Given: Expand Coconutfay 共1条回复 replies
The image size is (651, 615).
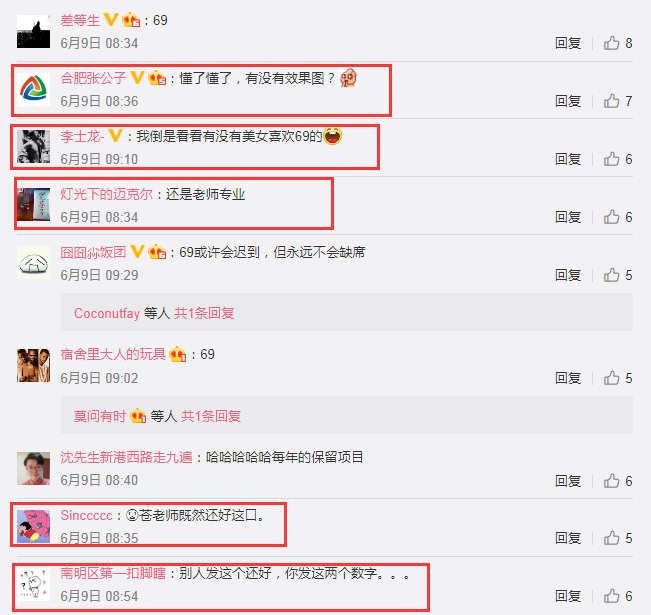Looking at the screenshot, I should coord(204,313).
